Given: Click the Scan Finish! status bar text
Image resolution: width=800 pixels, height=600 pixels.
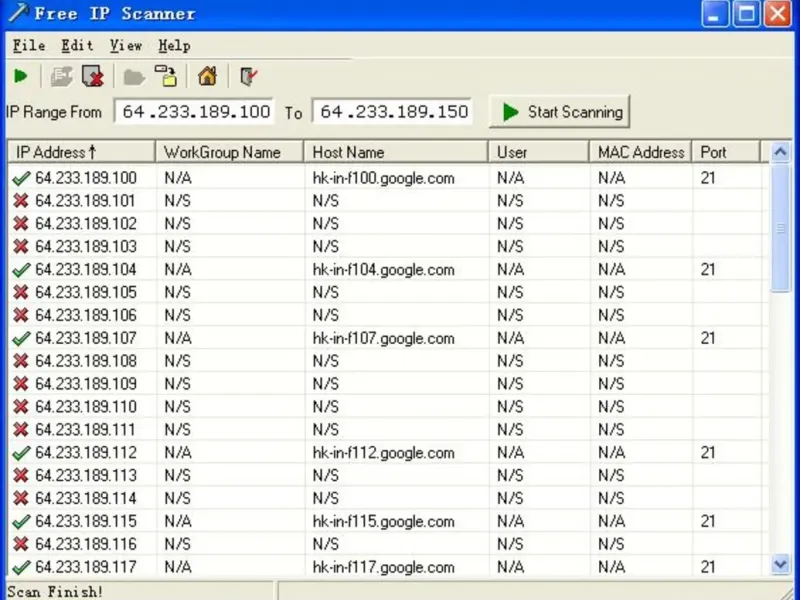Looking at the screenshot, I should [55, 591].
